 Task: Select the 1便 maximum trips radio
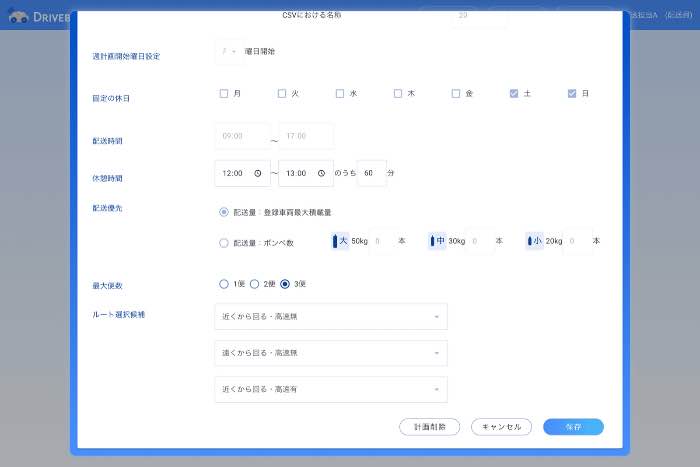click(x=224, y=284)
